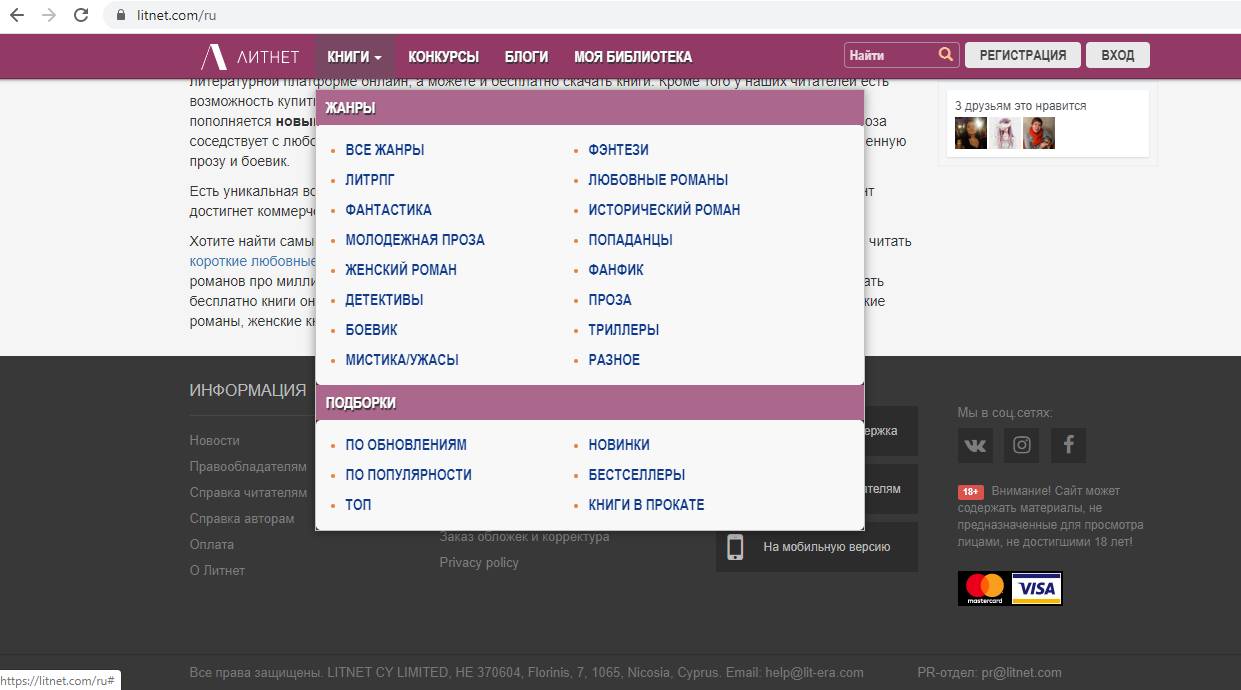Collapse the Книги dropdown menu
This screenshot has width=1241, height=690.
pos(354,57)
